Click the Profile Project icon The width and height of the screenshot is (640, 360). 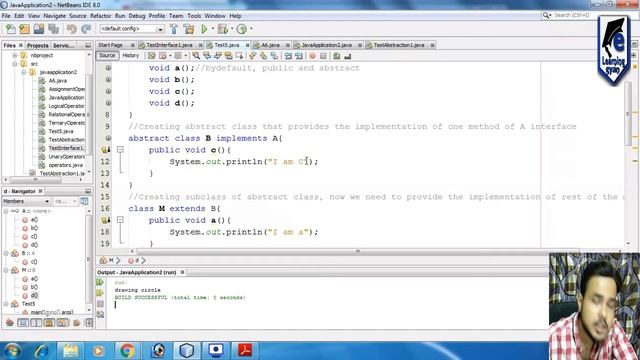[242, 29]
